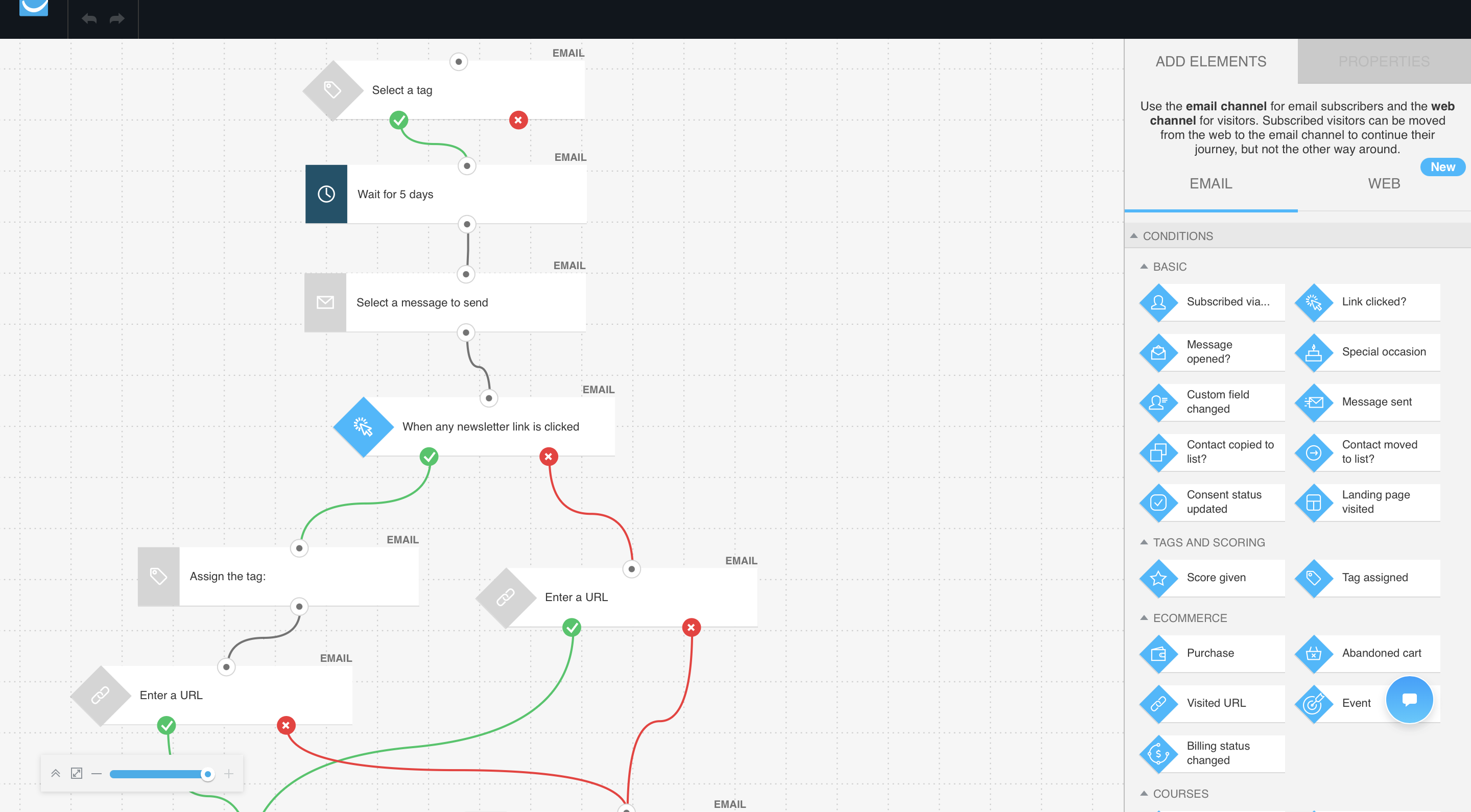Screen dimensions: 1471x812
Task: Click red no connector of newsletter link condition
Action: [x=548, y=457]
